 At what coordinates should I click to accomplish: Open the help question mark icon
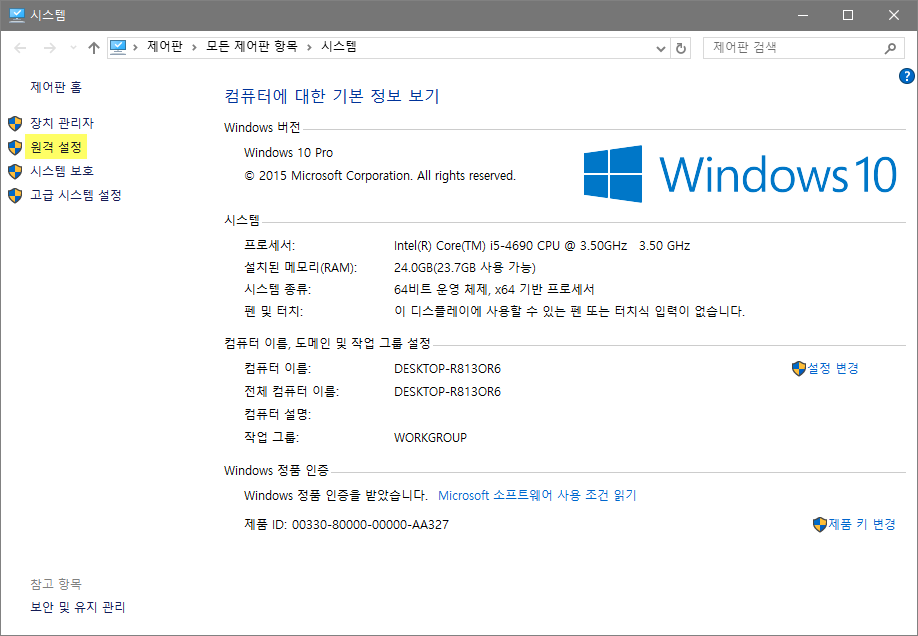[906, 76]
